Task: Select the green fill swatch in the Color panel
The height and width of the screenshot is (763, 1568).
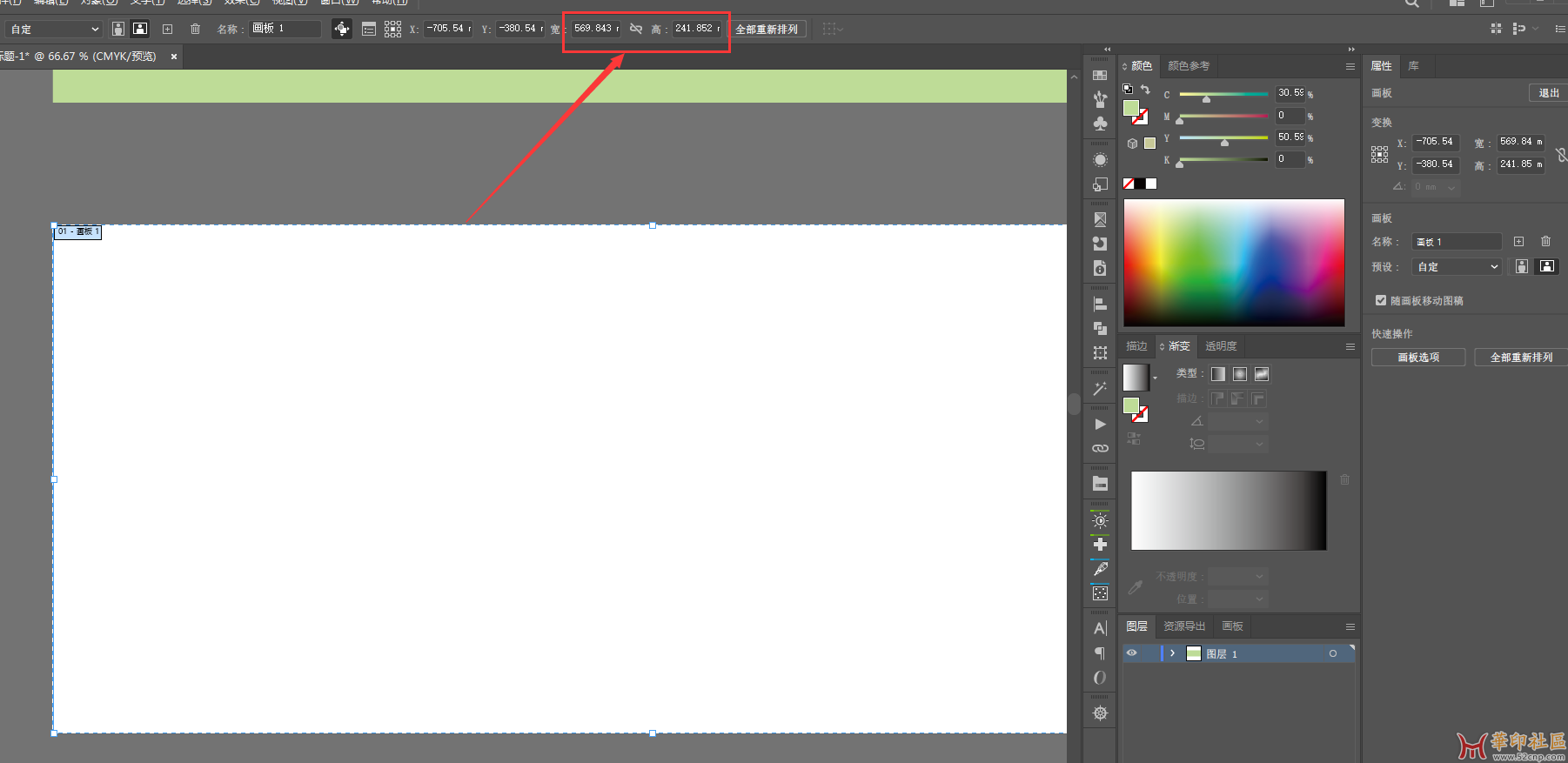Action: click(1131, 107)
